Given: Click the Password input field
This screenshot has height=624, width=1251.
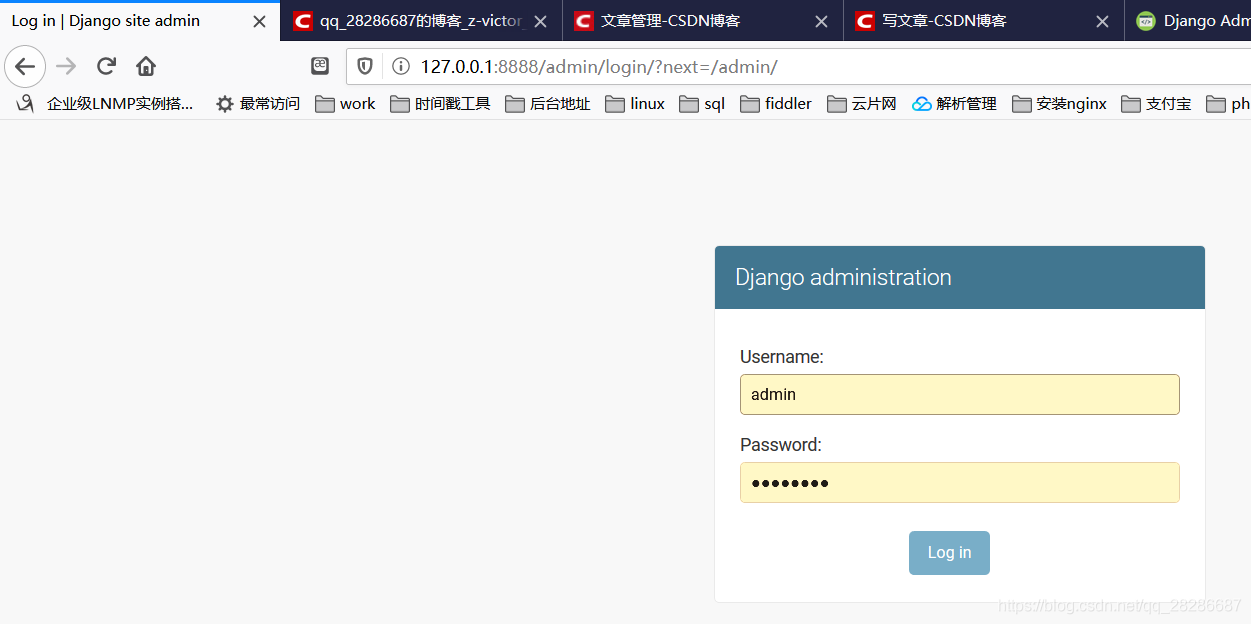Looking at the screenshot, I should pos(960,482).
